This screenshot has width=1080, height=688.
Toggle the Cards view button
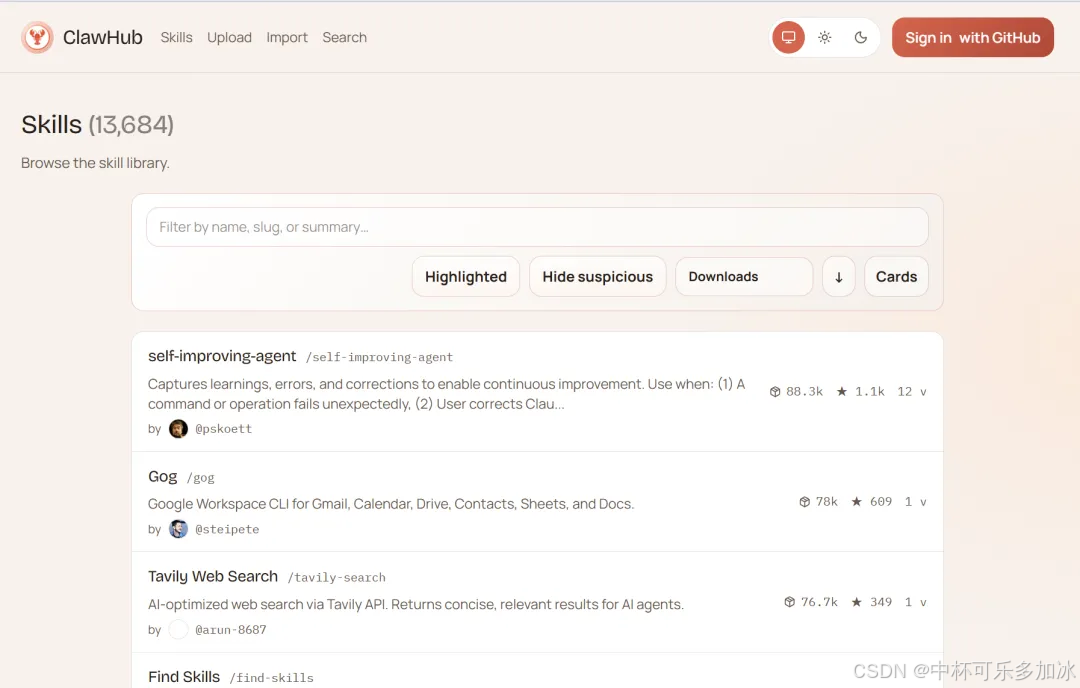coord(896,277)
